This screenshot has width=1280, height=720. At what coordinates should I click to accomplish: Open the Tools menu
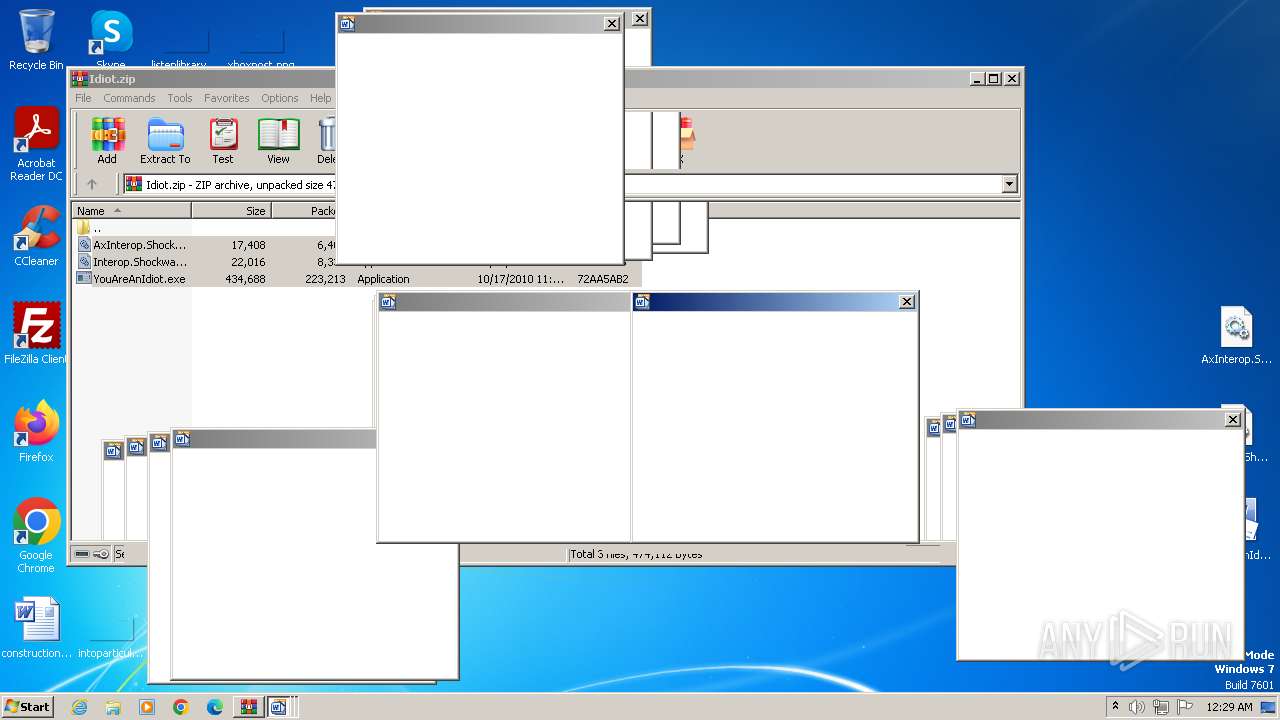click(x=180, y=98)
